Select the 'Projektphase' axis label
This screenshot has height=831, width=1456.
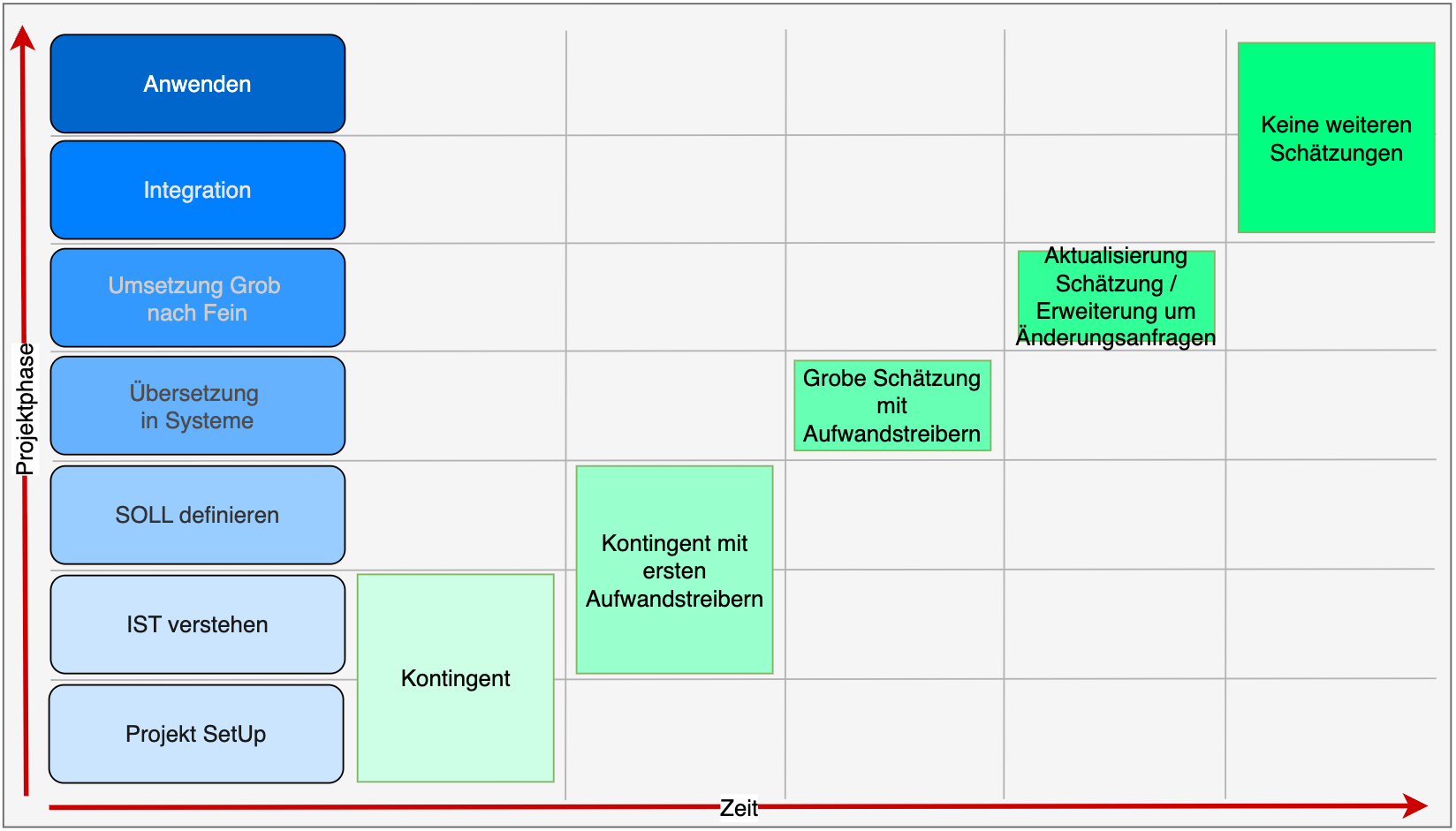[26, 409]
